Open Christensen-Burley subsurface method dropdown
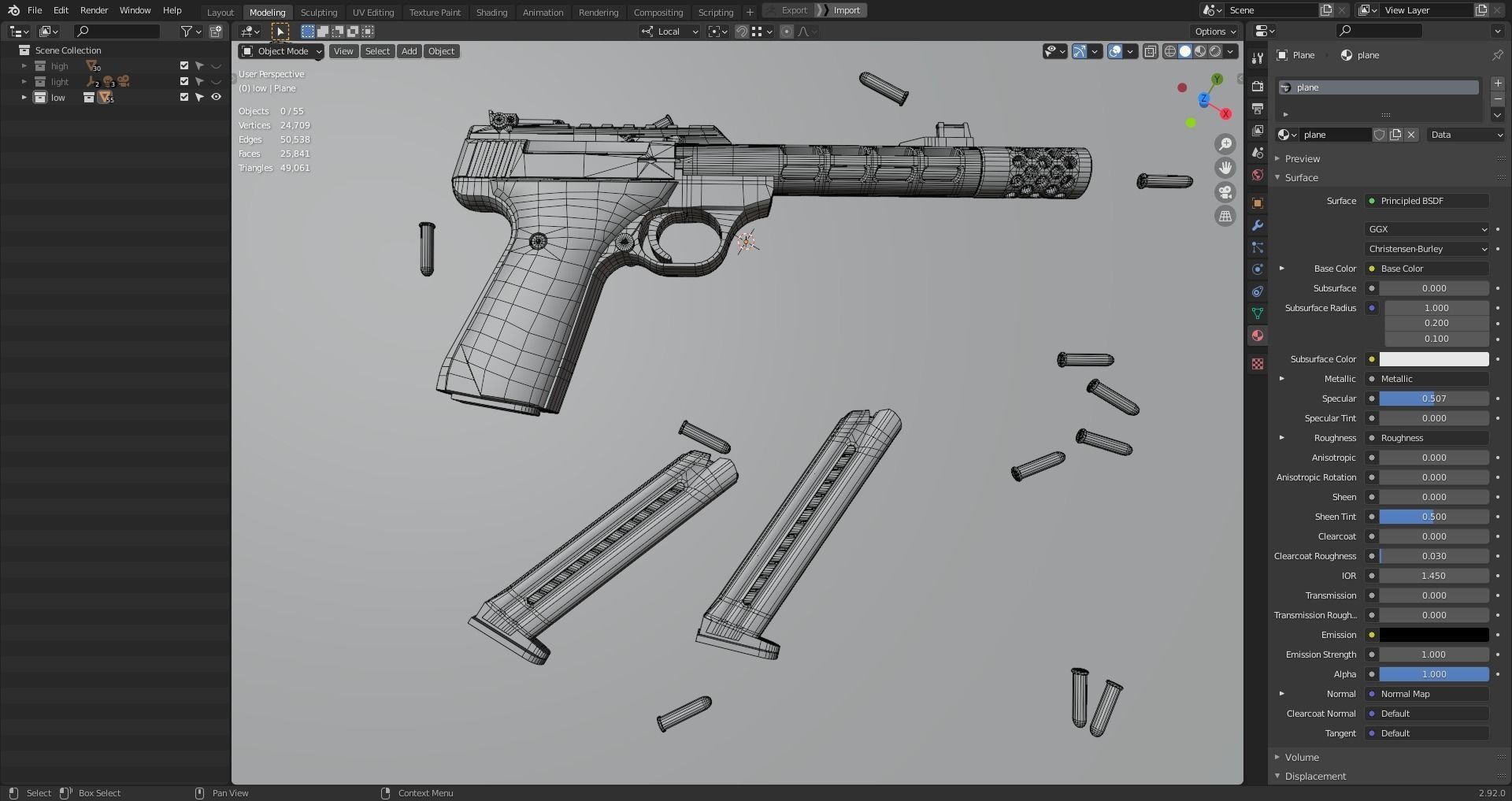This screenshot has width=1512, height=801. [1427, 249]
